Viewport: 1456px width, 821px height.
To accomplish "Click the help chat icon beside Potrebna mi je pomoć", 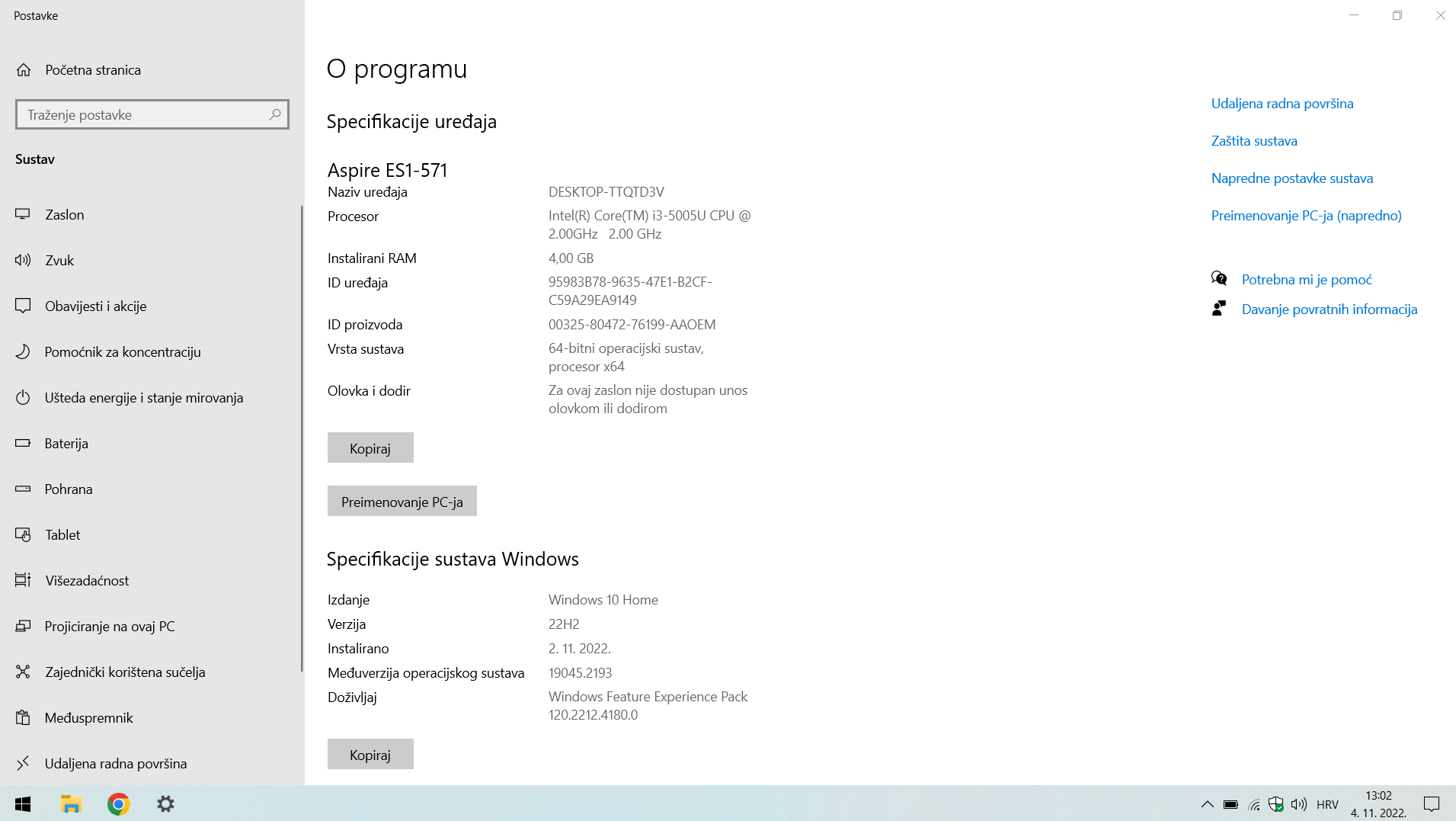I will tap(1219, 279).
